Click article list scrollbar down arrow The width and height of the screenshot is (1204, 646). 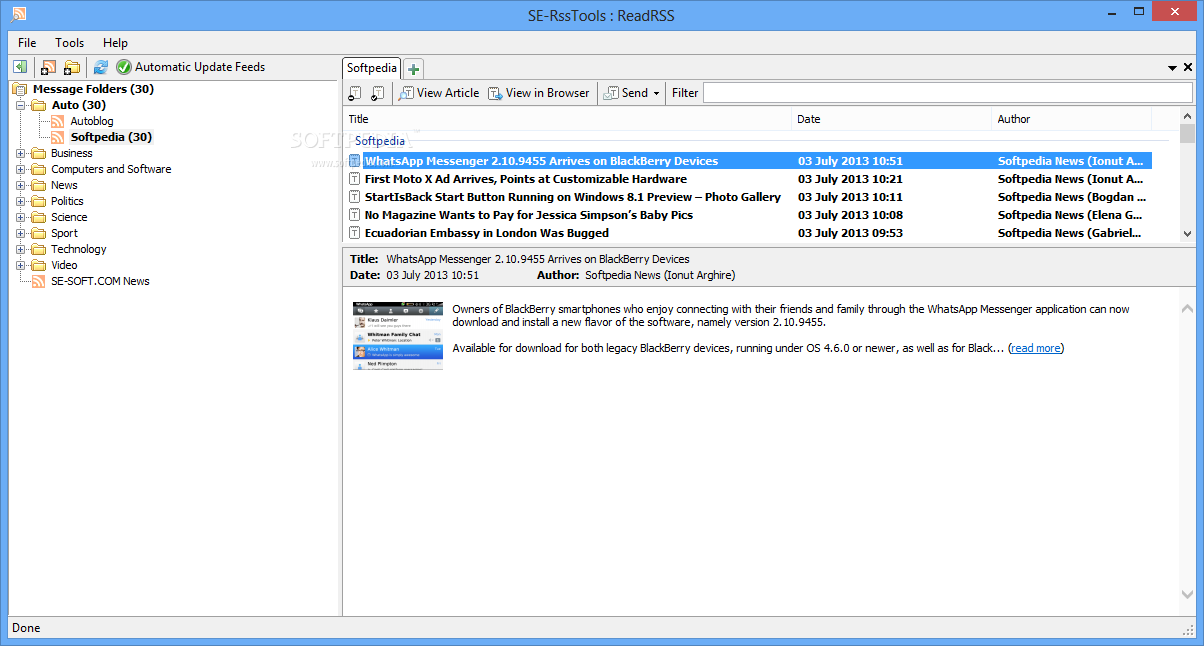[1187, 233]
